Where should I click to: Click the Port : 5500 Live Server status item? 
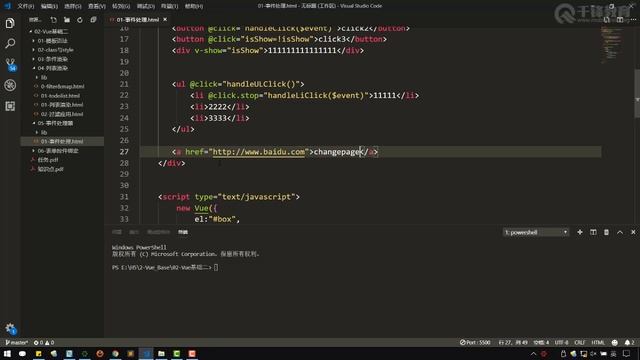[475, 342]
